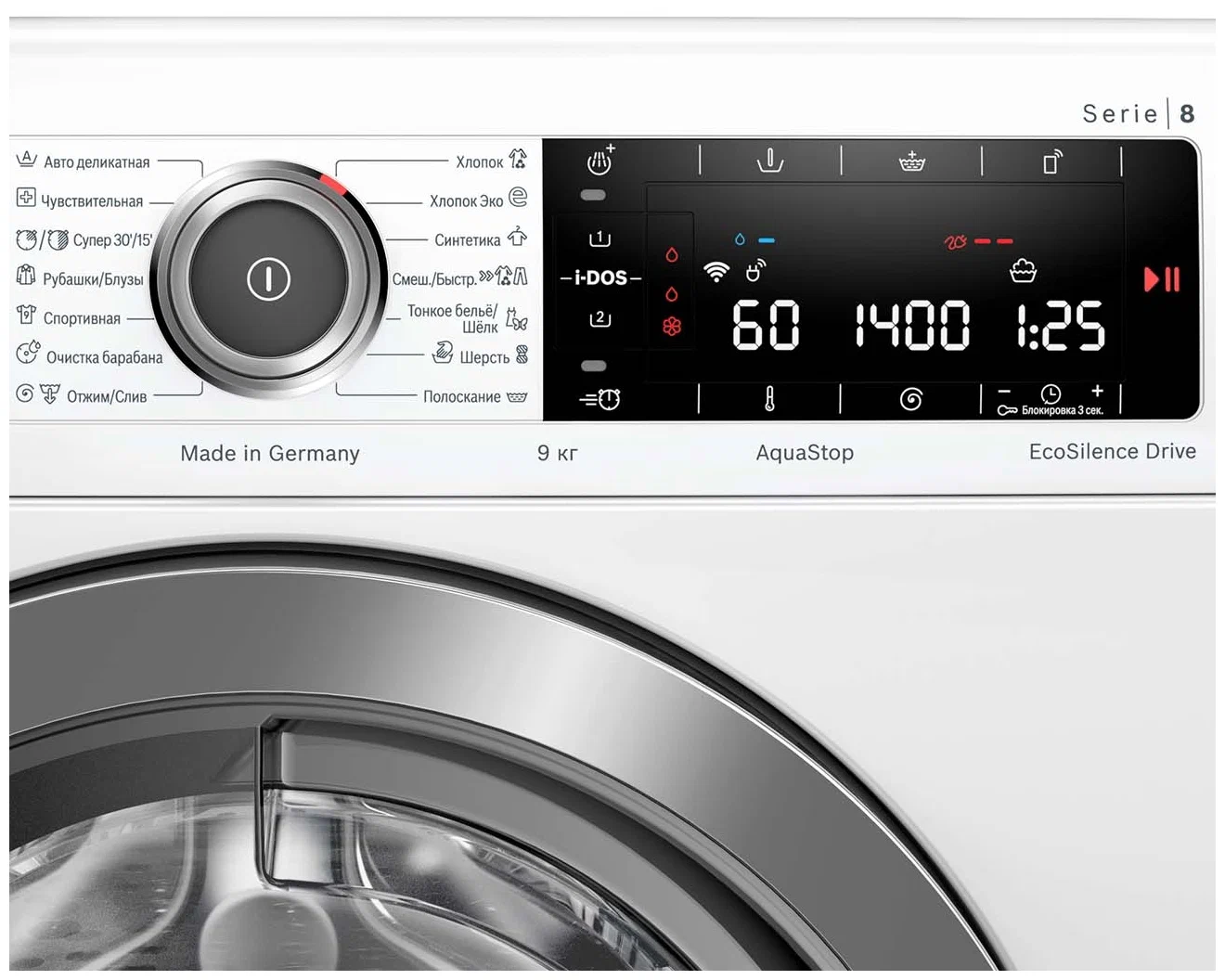Decrease finish-in time with minus
This screenshot has width=1225, height=980.
coord(1004,391)
